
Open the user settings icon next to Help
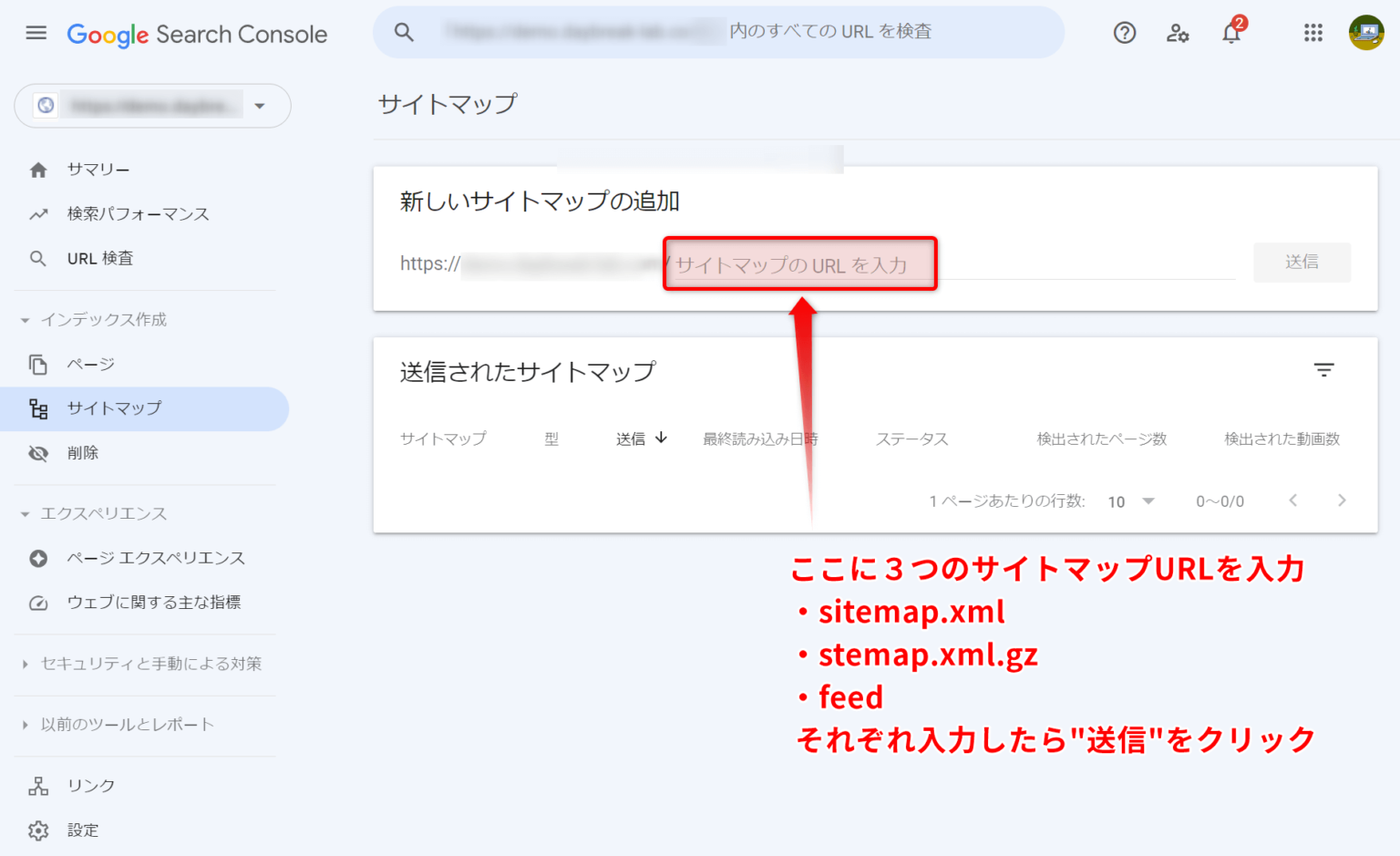(1178, 33)
